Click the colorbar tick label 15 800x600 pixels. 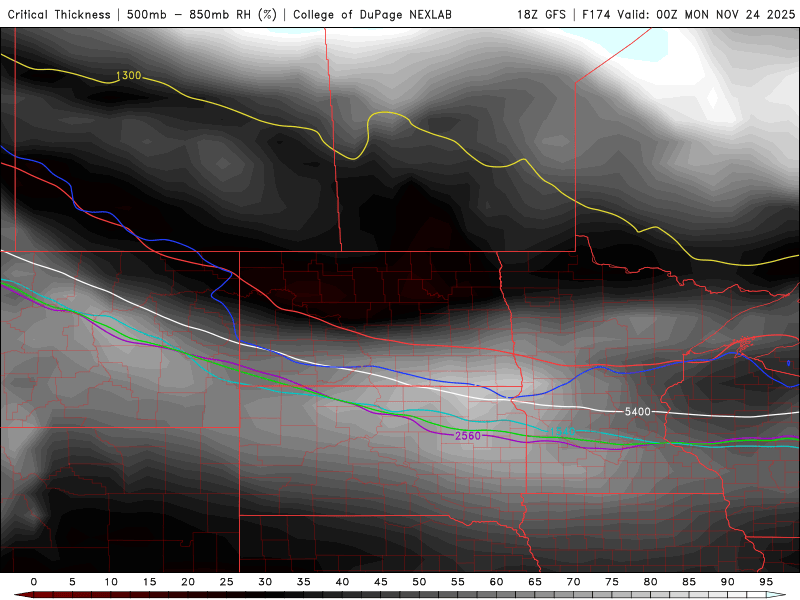click(x=149, y=582)
